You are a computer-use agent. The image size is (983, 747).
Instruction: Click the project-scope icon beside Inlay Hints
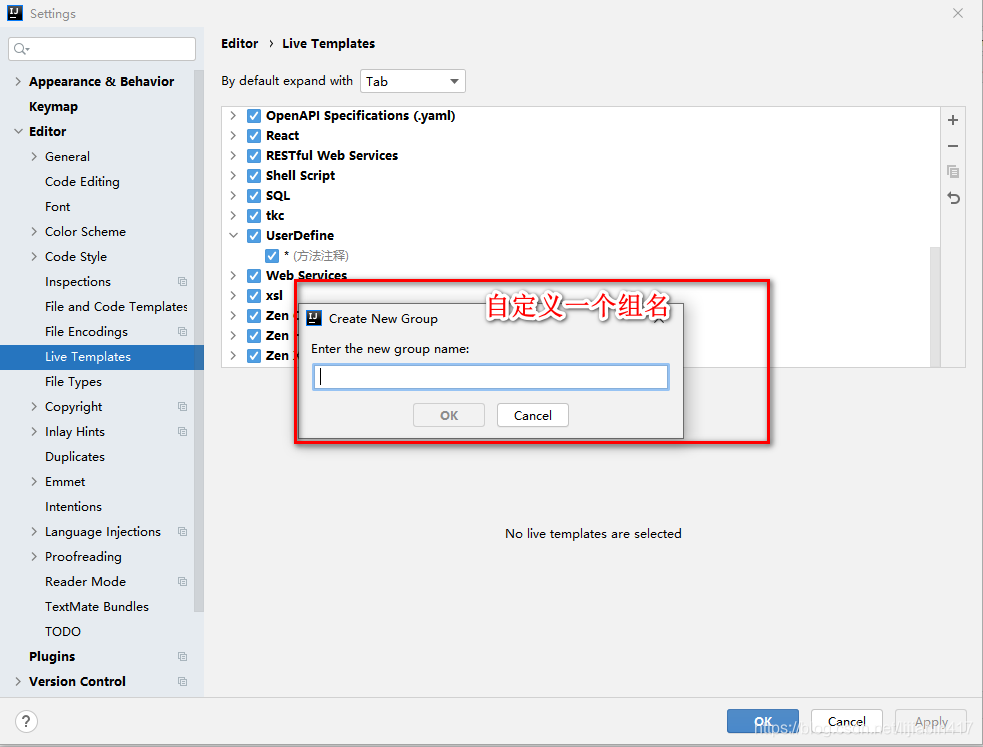182,432
